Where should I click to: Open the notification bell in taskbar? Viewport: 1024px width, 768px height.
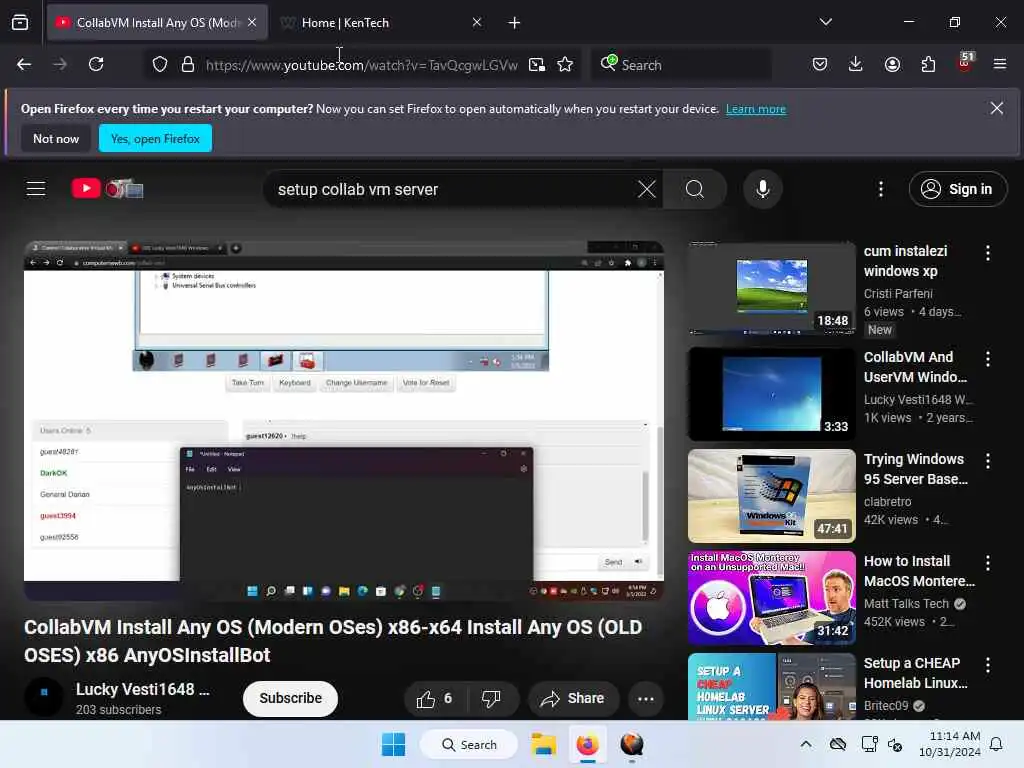[997, 744]
